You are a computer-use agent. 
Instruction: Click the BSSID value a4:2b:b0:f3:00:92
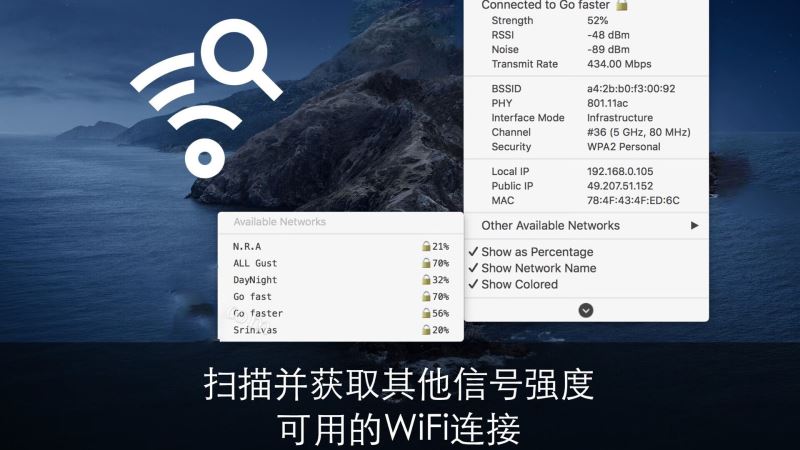point(631,88)
